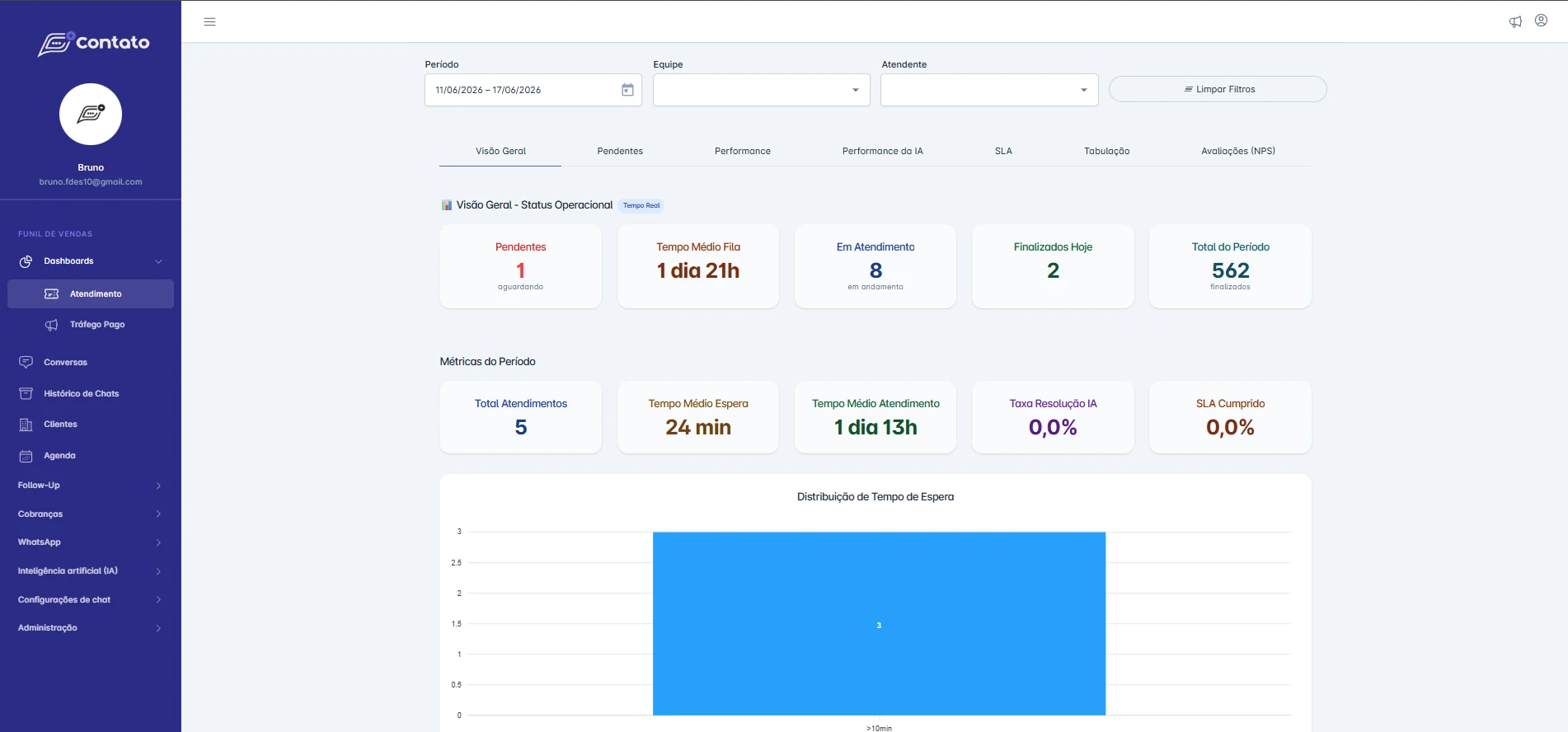Image resolution: width=1568 pixels, height=732 pixels.
Task: Click the Finalizados Hoje card
Action: click(1053, 266)
